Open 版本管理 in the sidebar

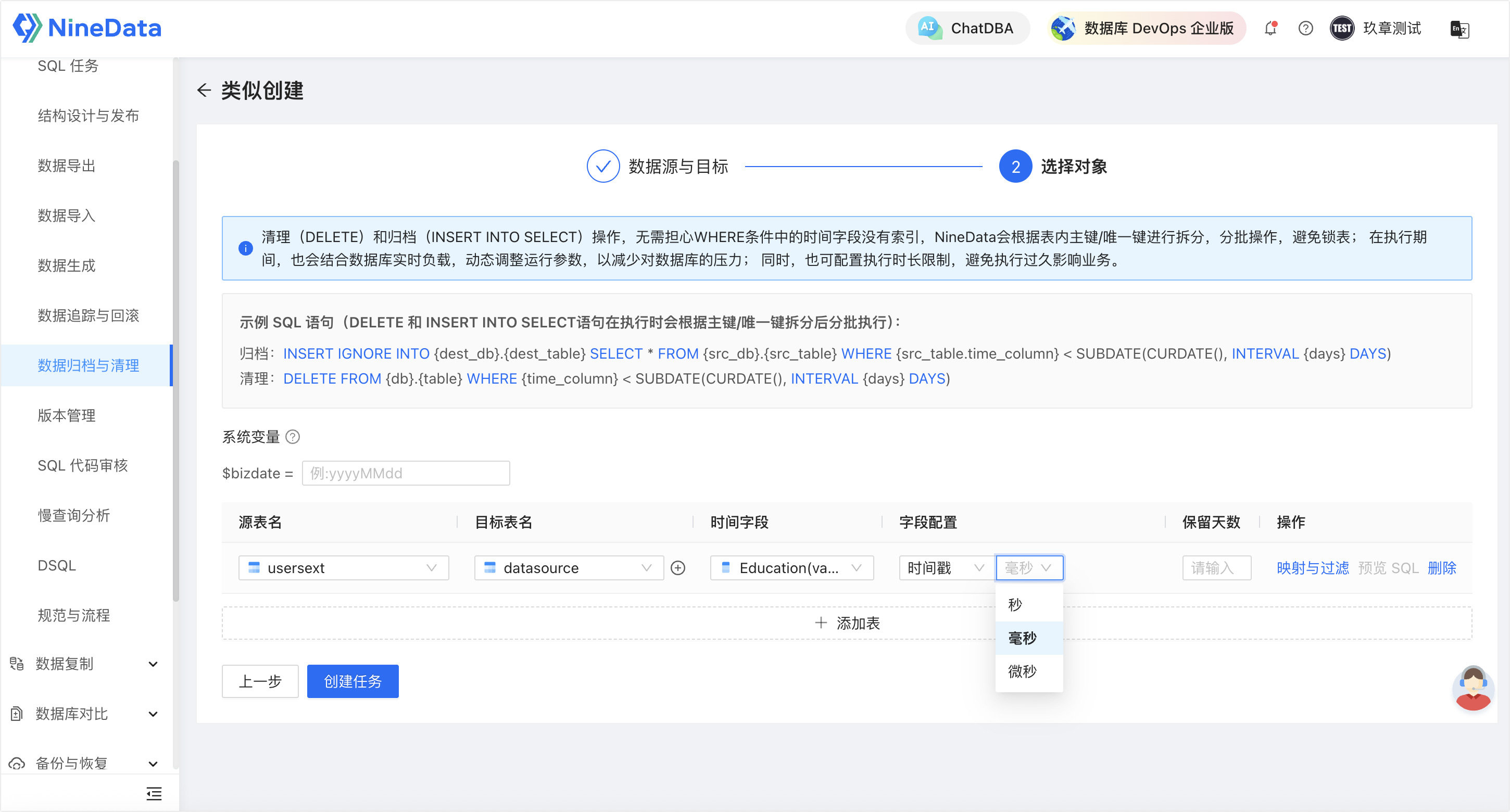click(x=66, y=415)
